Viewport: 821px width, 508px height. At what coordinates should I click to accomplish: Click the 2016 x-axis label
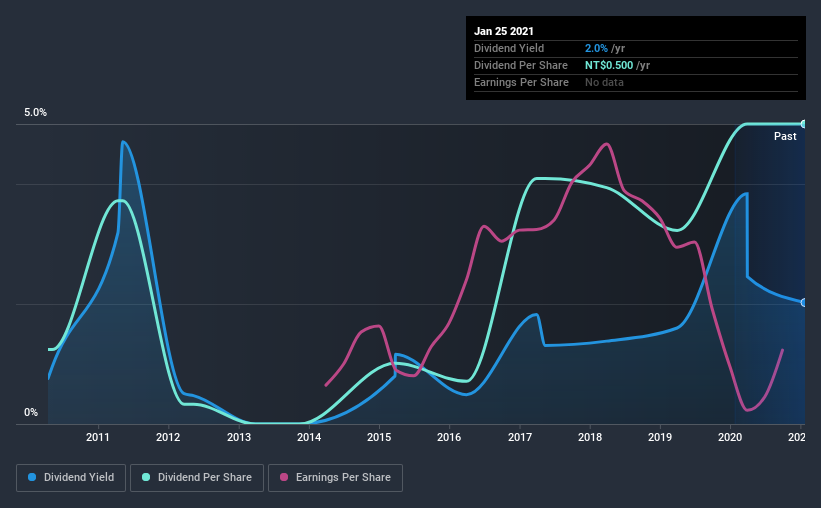pos(449,437)
